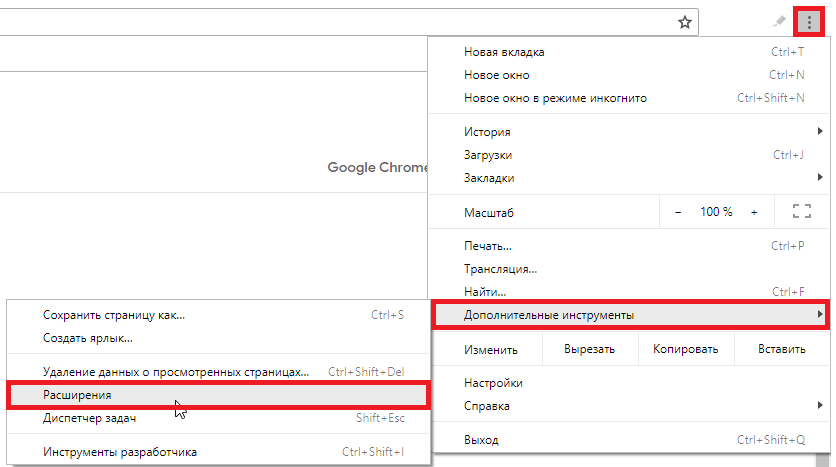
Task: Decrease zoom with the minus button
Action: (x=678, y=212)
